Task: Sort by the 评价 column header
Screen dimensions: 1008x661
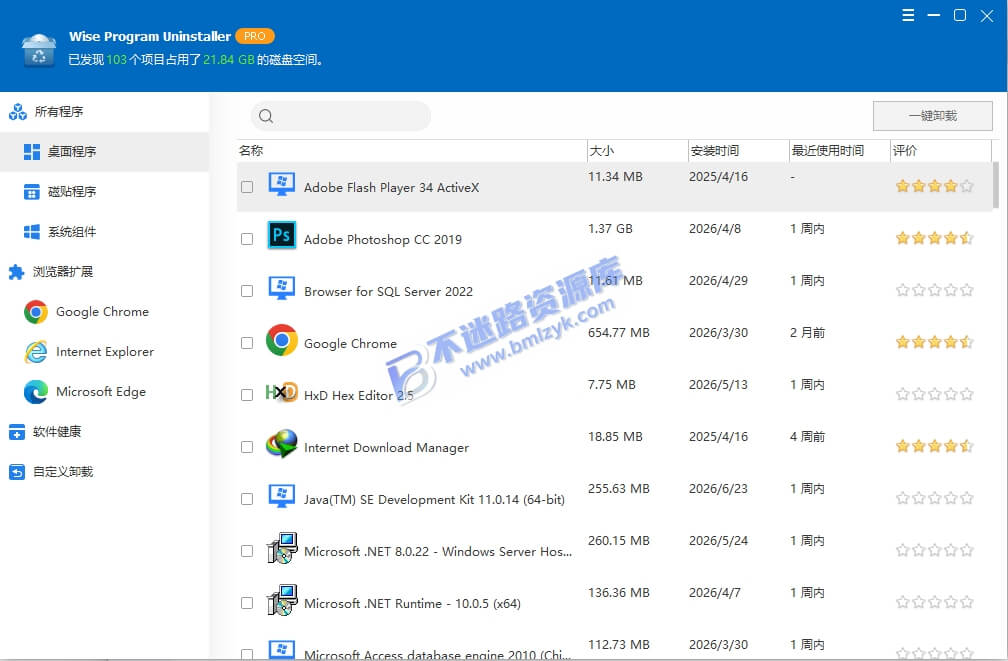Action: pyautogui.click(x=940, y=150)
